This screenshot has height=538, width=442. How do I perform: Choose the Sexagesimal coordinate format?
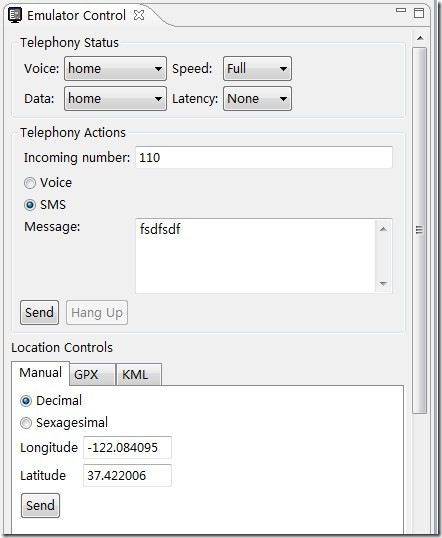26,423
